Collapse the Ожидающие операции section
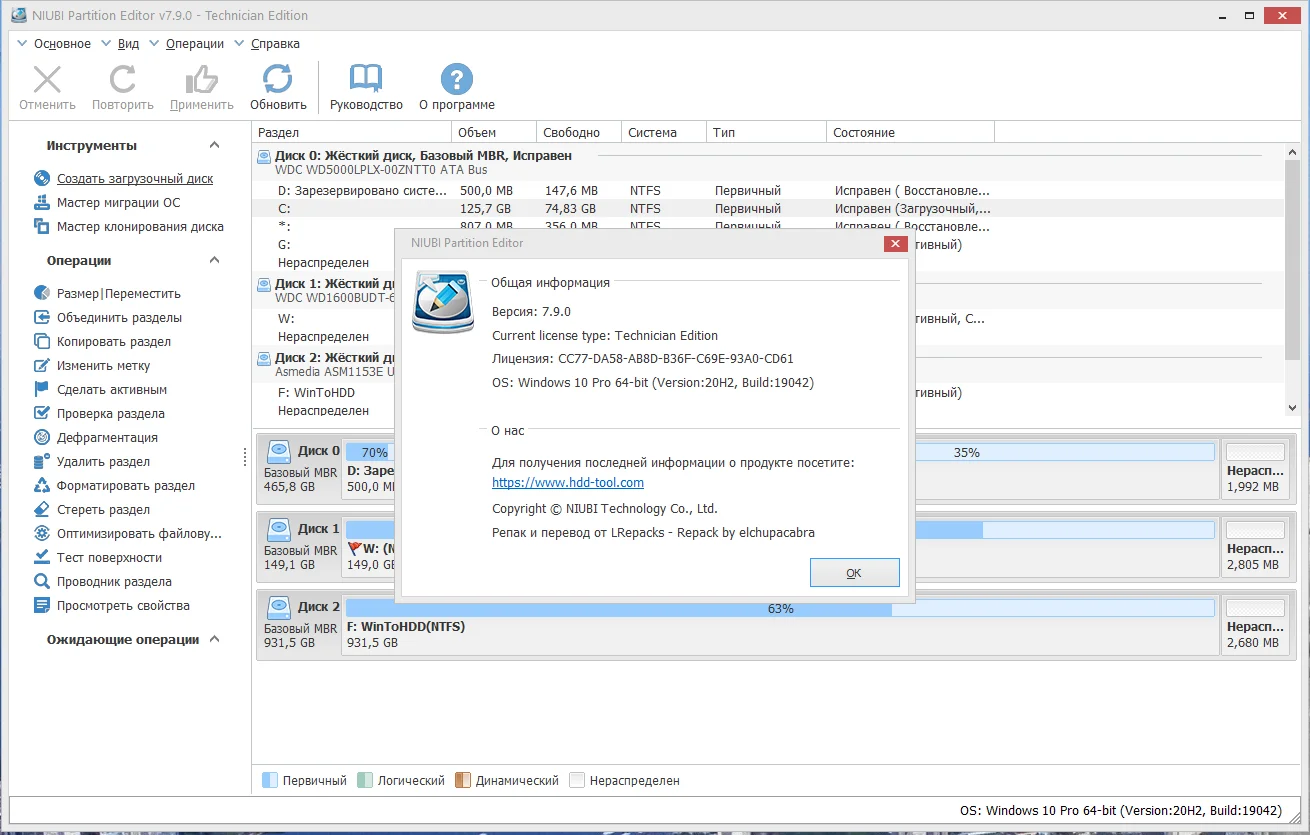 [x=214, y=640]
